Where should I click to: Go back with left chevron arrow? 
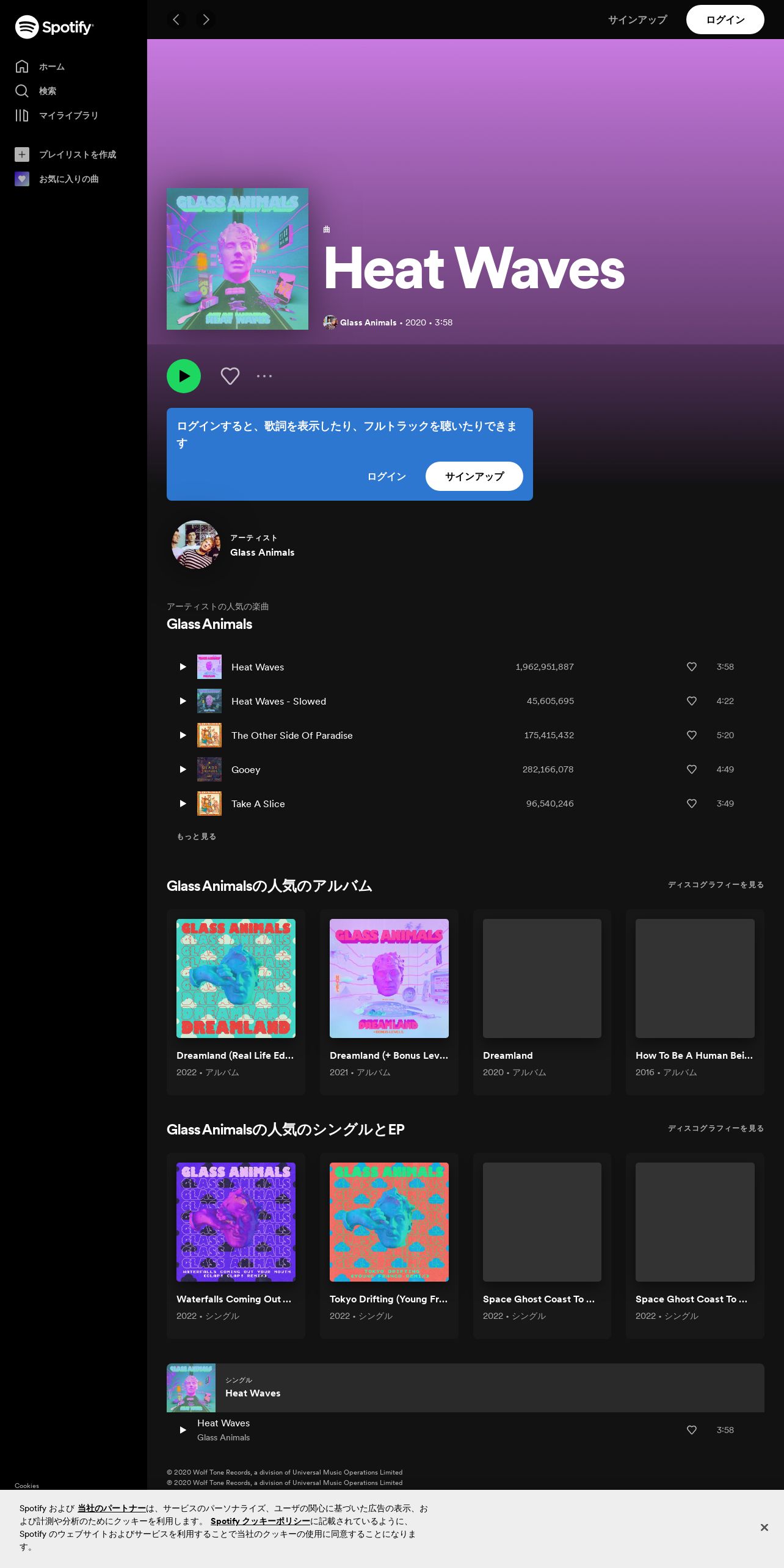tap(176, 20)
